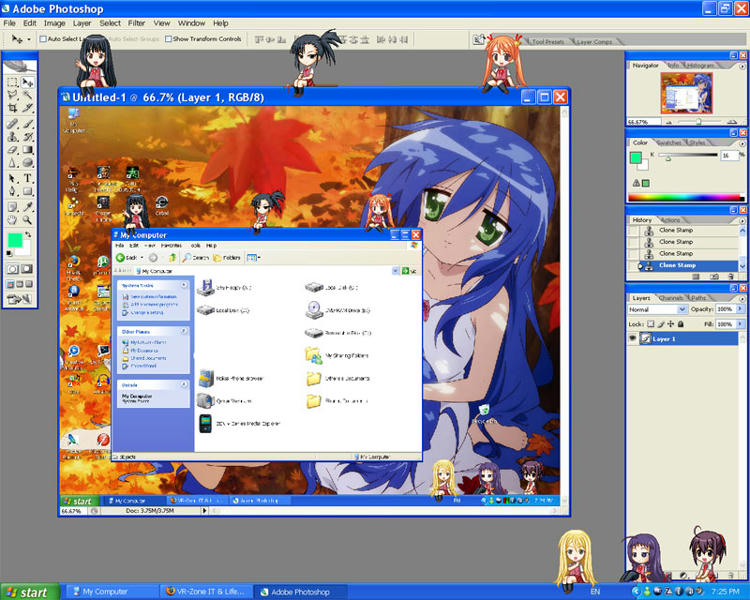Select the Pen tool
The height and width of the screenshot is (600, 750).
(x=12, y=191)
